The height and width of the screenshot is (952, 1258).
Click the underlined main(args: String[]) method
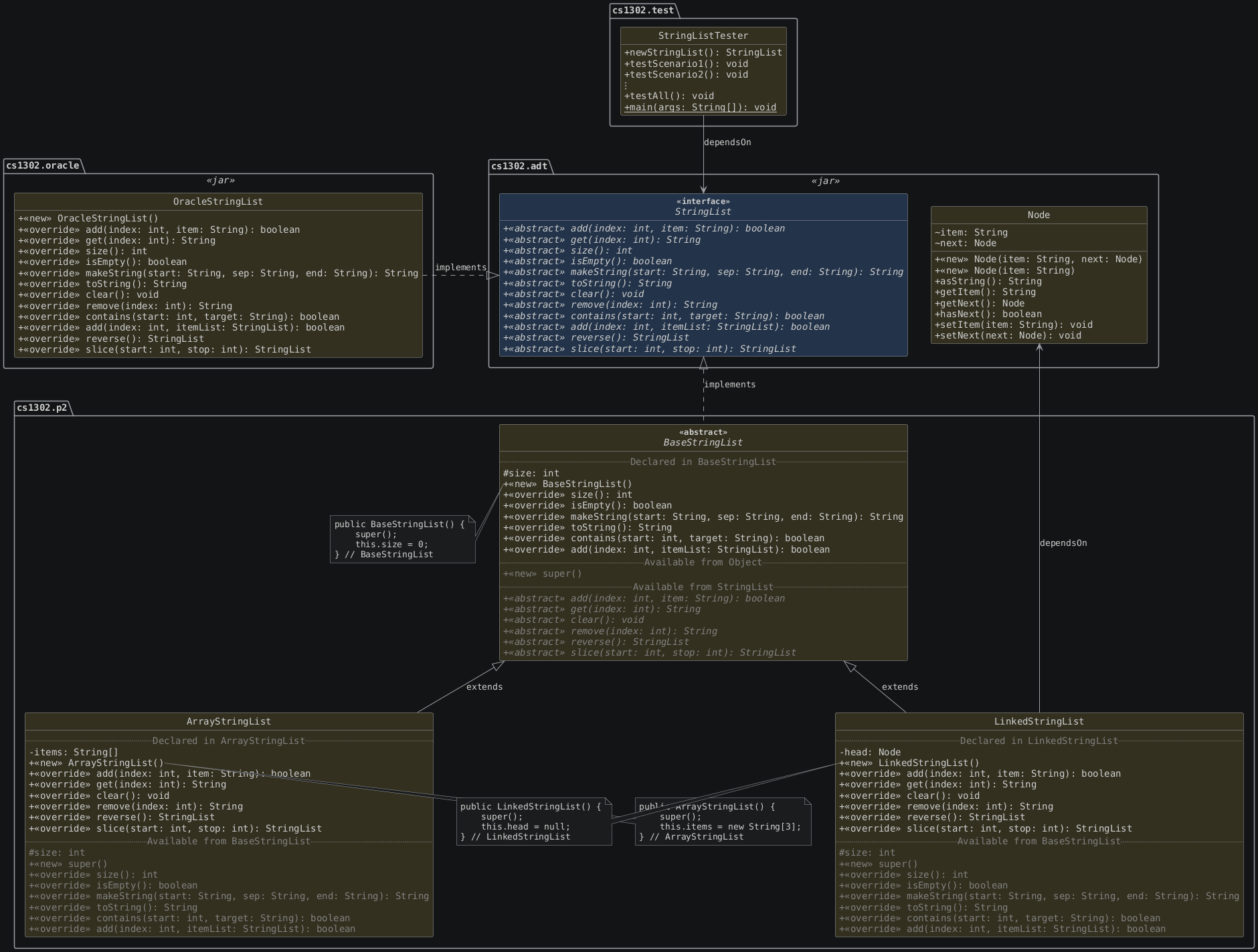(x=700, y=108)
